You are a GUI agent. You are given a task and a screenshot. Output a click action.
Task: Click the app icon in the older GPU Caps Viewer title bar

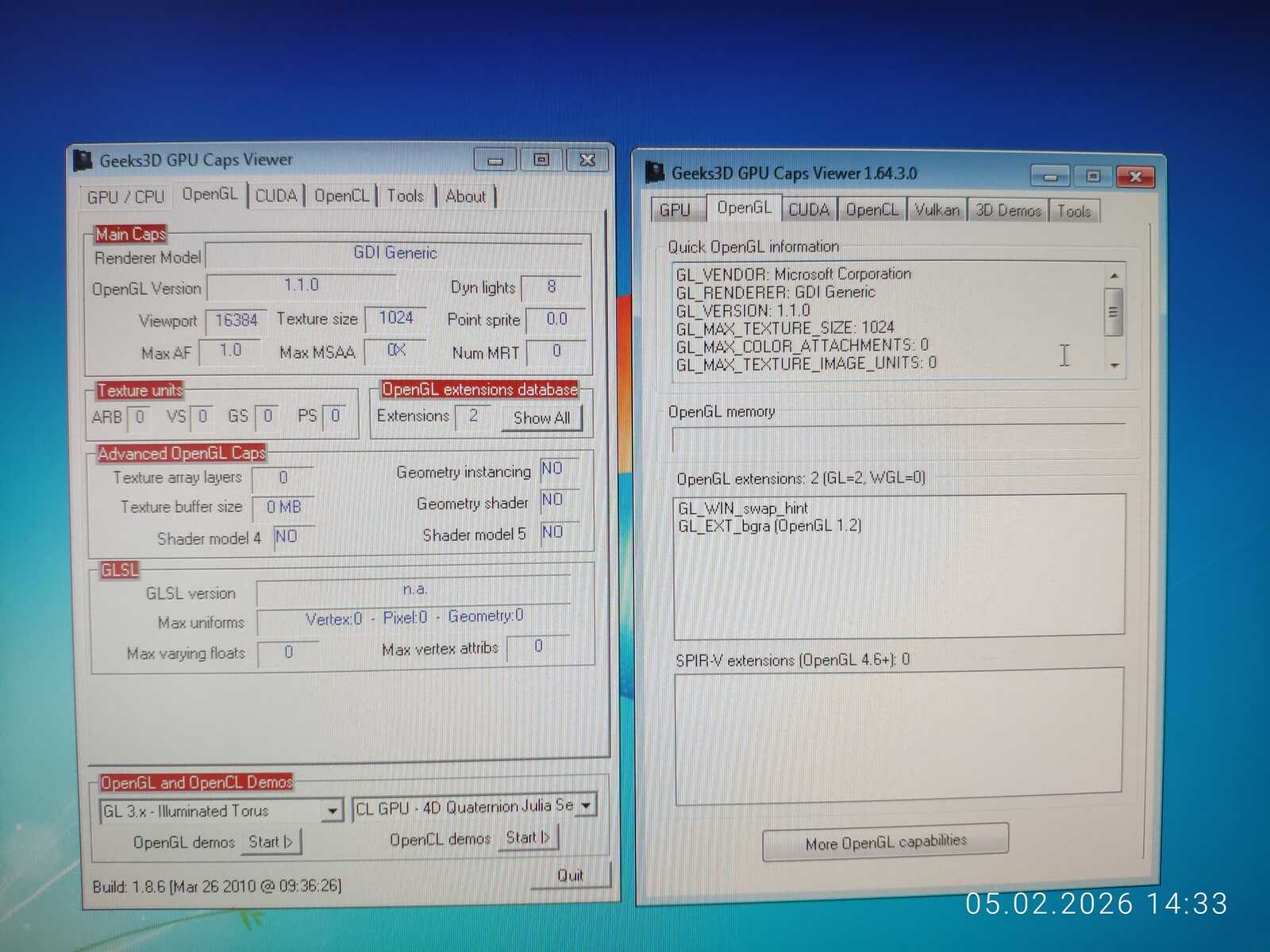coord(83,159)
